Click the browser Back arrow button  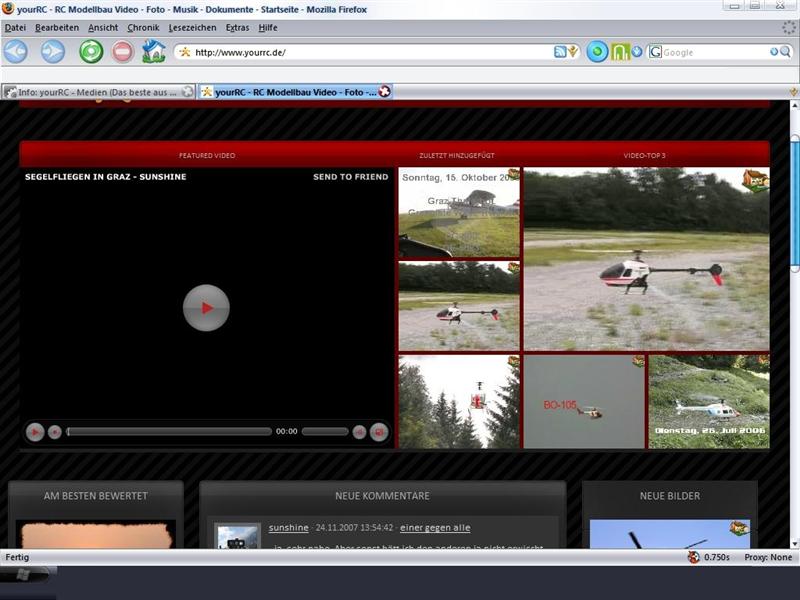16,52
